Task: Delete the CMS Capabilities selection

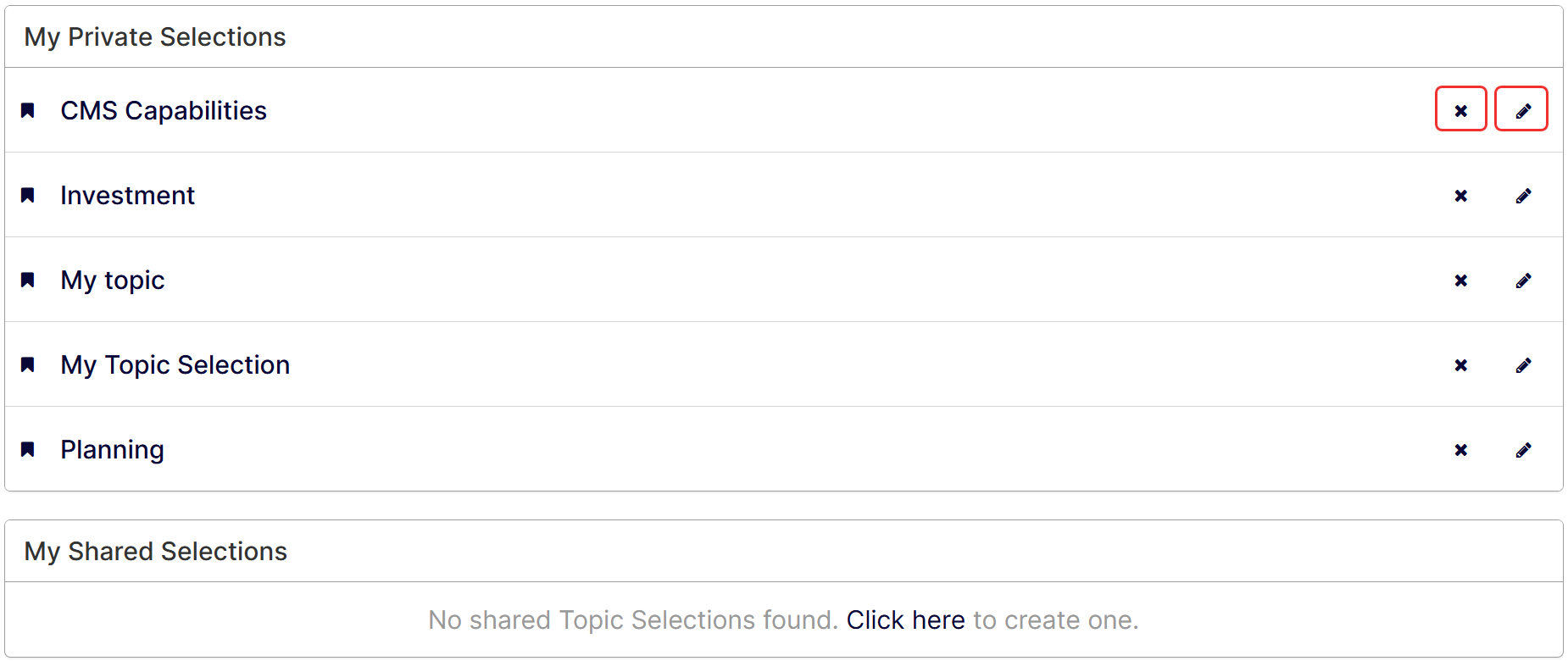Action: (x=1460, y=110)
